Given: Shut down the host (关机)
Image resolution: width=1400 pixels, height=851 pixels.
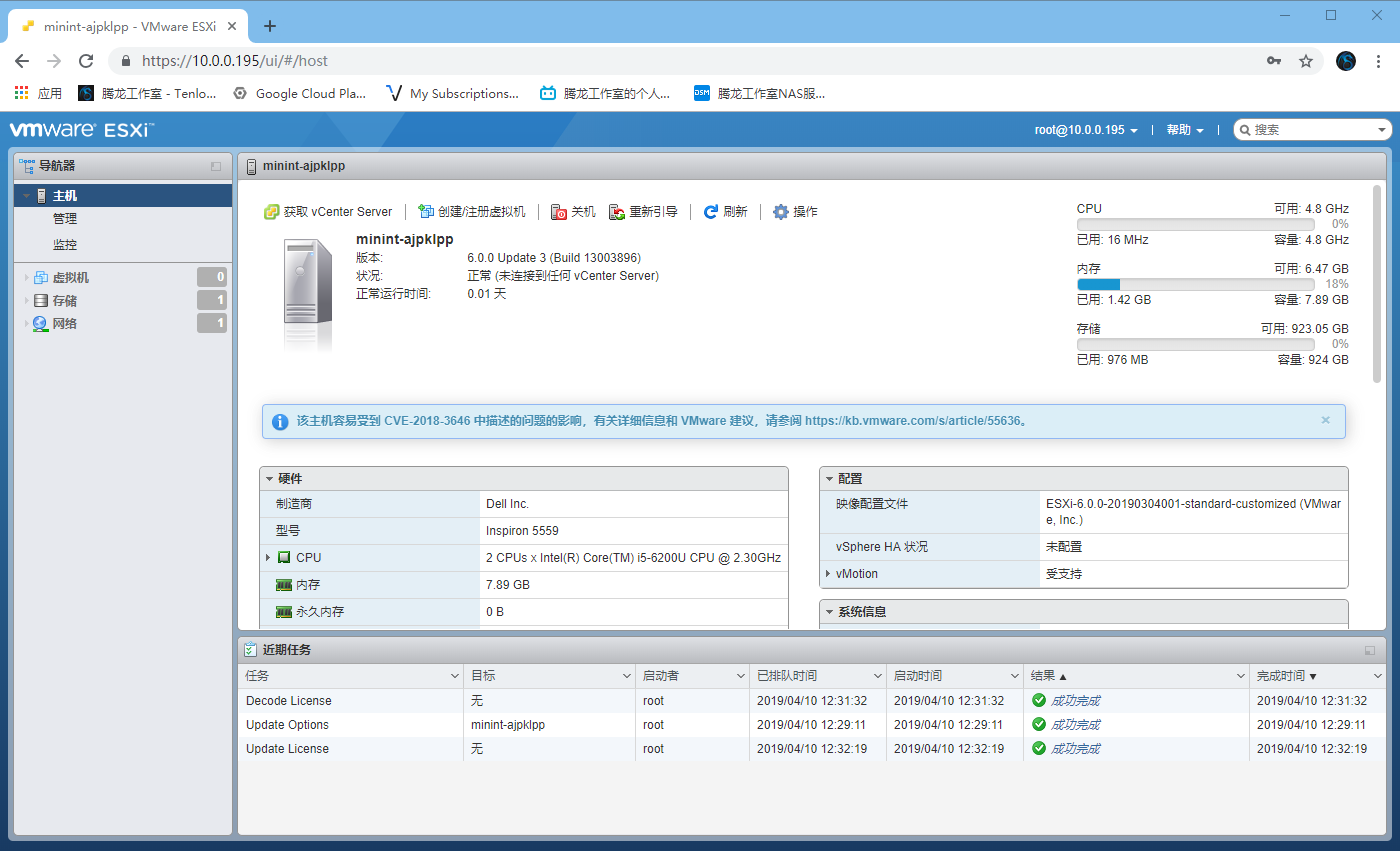Looking at the screenshot, I should pos(573,212).
